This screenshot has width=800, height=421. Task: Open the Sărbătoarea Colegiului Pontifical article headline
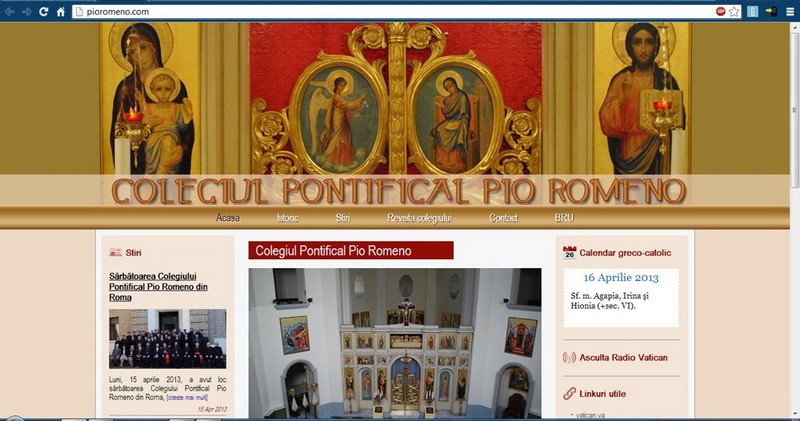click(158, 287)
